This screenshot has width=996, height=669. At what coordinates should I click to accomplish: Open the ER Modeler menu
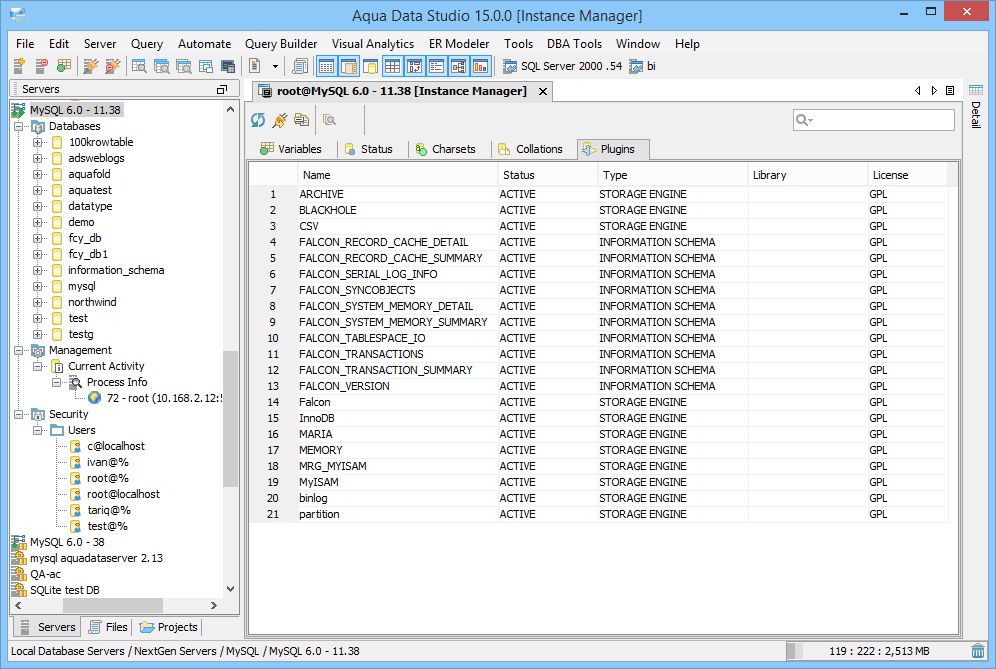tap(459, 44)
